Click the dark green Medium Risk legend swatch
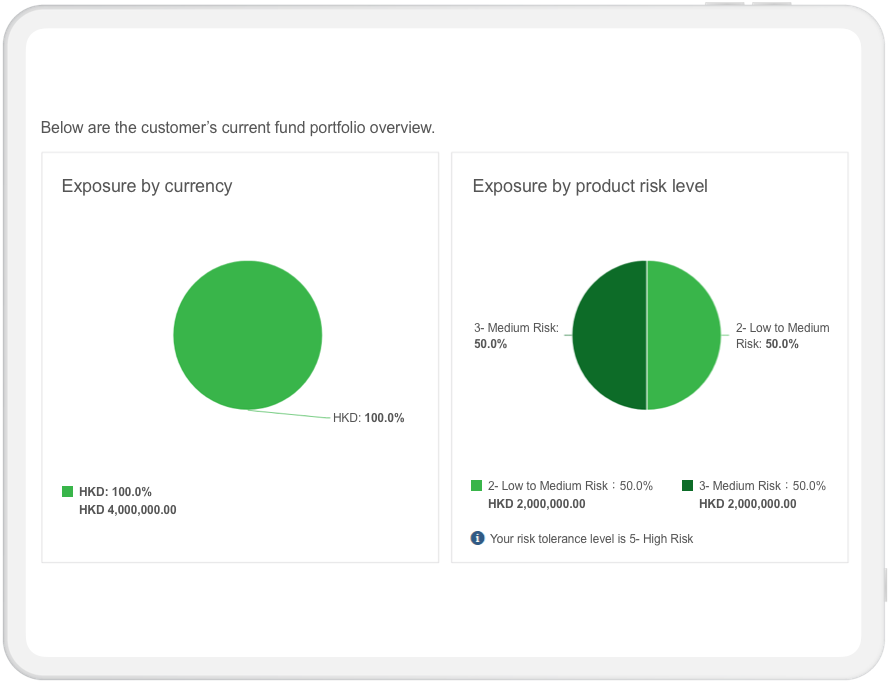Viewport: 890px width, 682px height. [687, 485]
